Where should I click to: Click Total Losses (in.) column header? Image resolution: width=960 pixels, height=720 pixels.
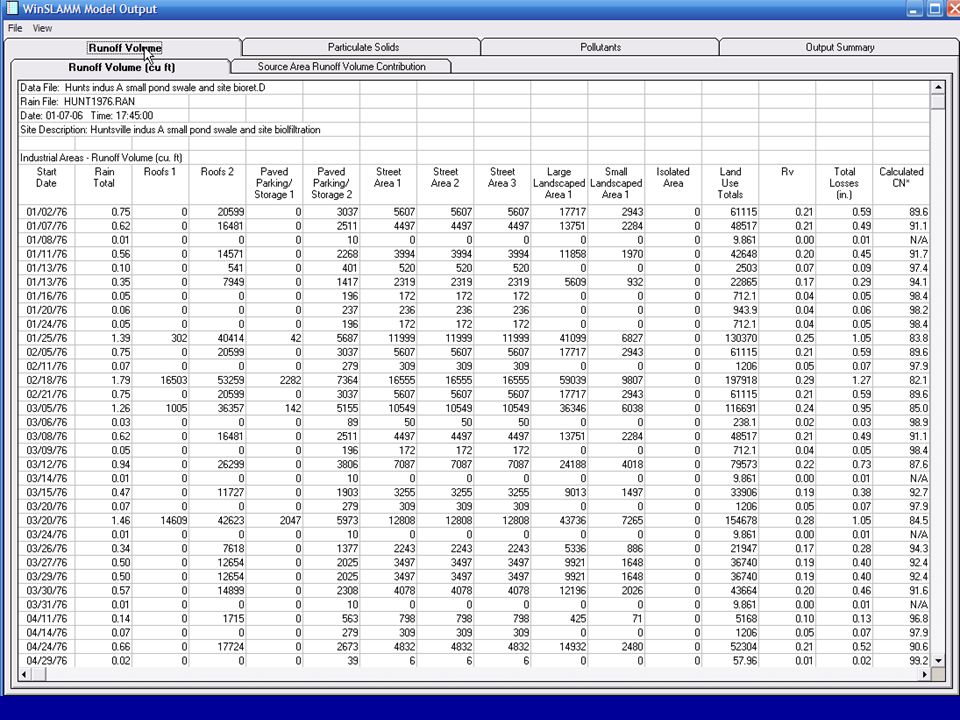[844, 183]
